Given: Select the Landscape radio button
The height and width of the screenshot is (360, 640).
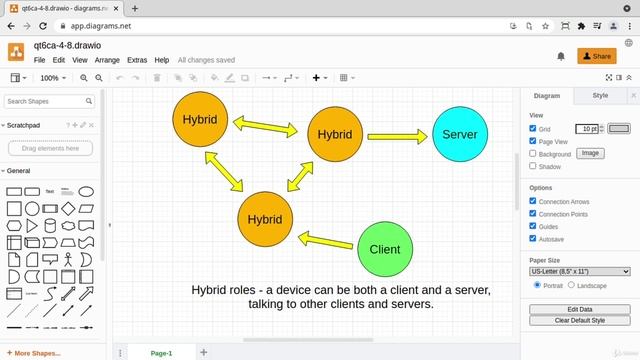Looking at the screenshot, I should tap(571, 285).
